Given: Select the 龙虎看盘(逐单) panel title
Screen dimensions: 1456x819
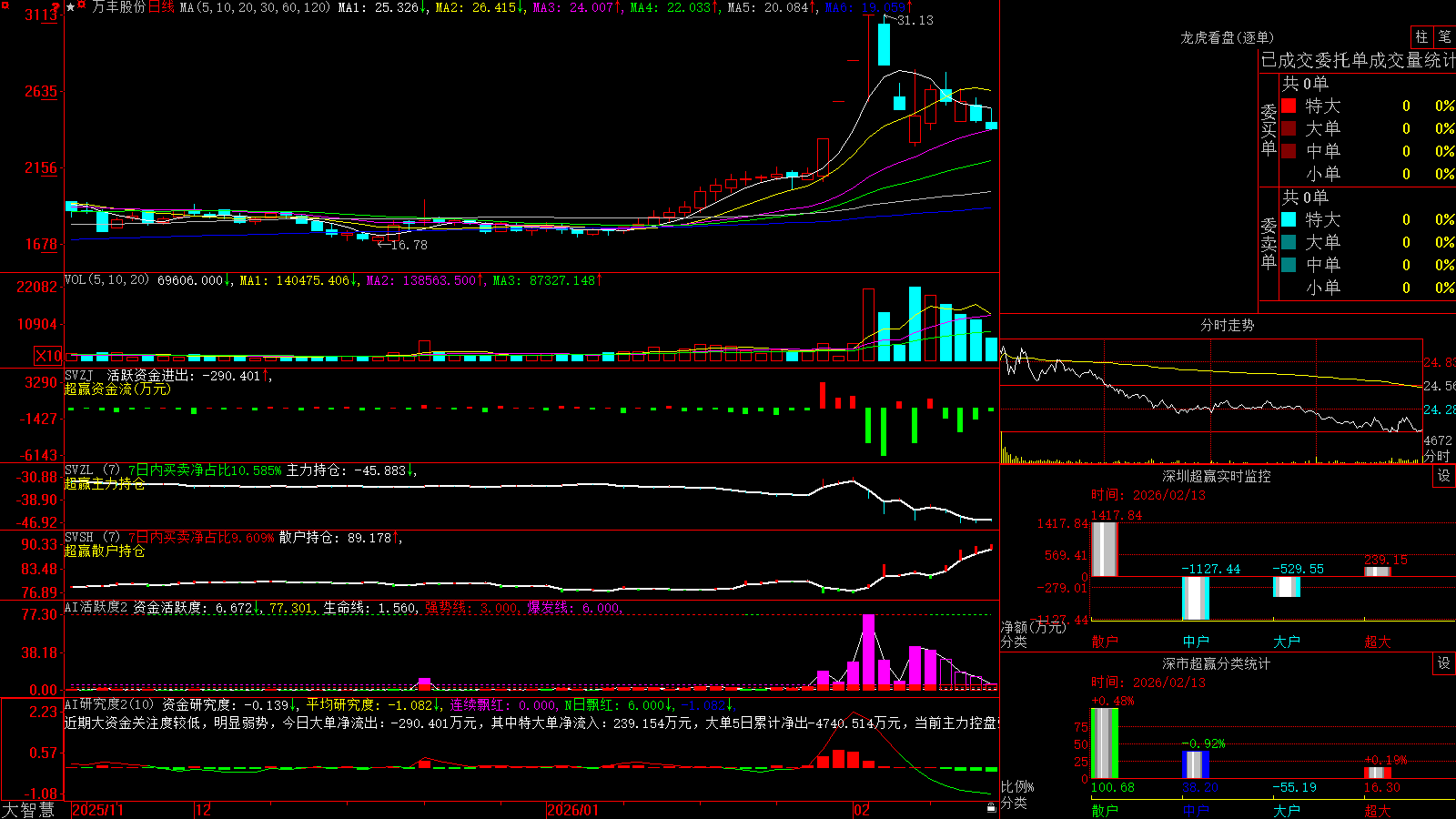Looking at the screenshot, I should pos(1227,37).
